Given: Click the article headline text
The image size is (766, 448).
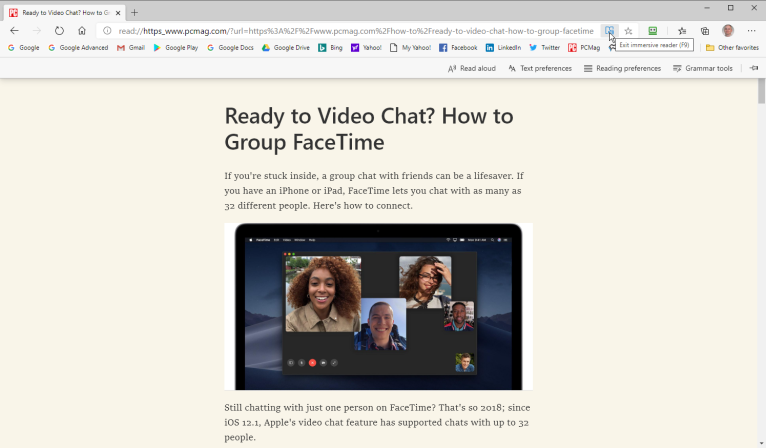Looking at the screenshot, I should [369, 129].
